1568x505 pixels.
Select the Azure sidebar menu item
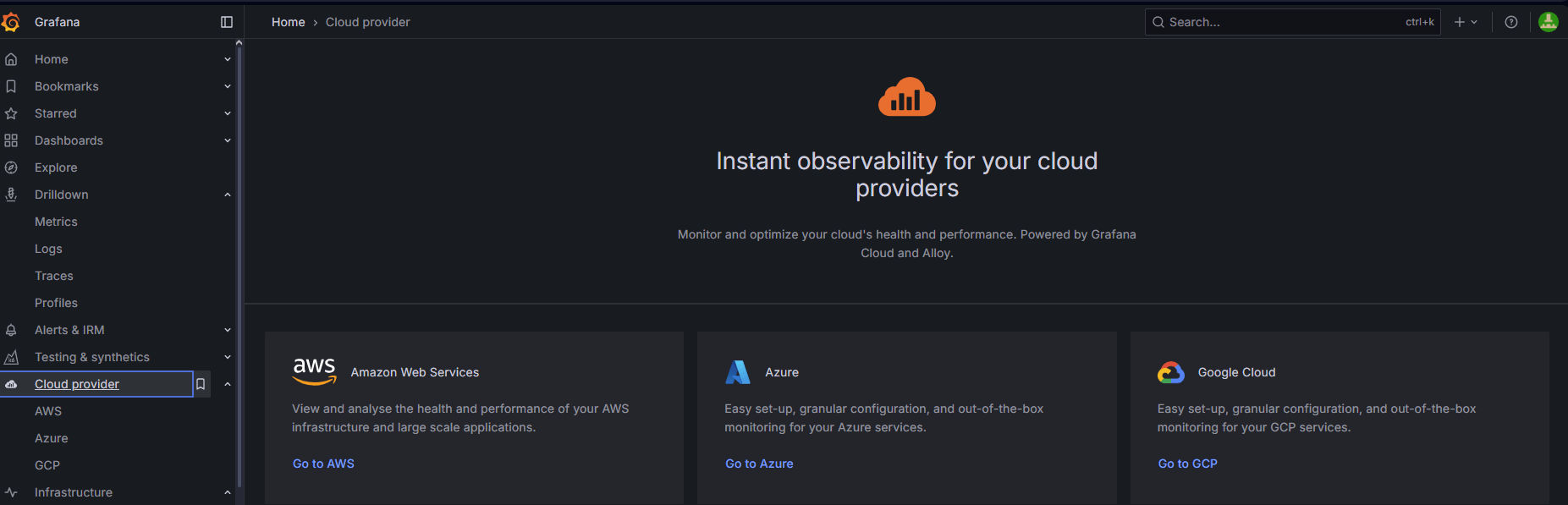coord(52,438)
